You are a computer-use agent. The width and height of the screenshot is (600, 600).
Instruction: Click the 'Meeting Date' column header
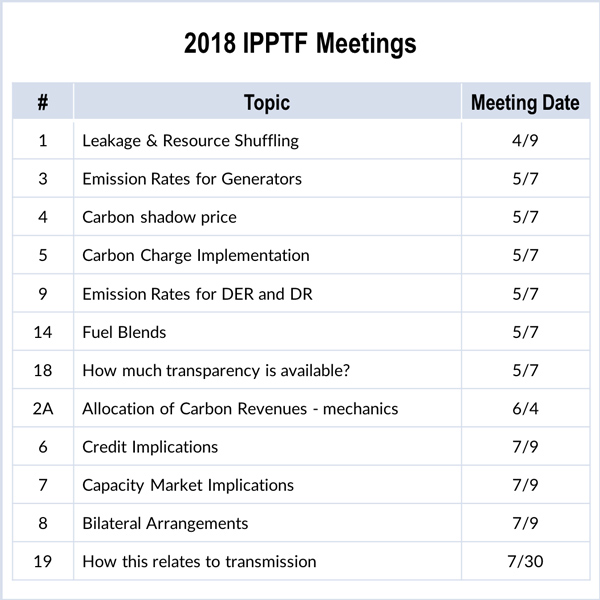[x=525, y=102]
